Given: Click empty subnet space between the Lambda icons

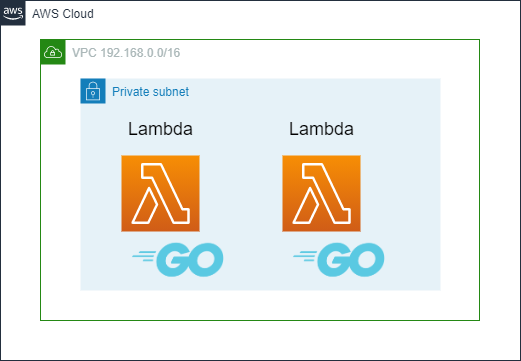Looking at the screenshot, I should point(241,193).
